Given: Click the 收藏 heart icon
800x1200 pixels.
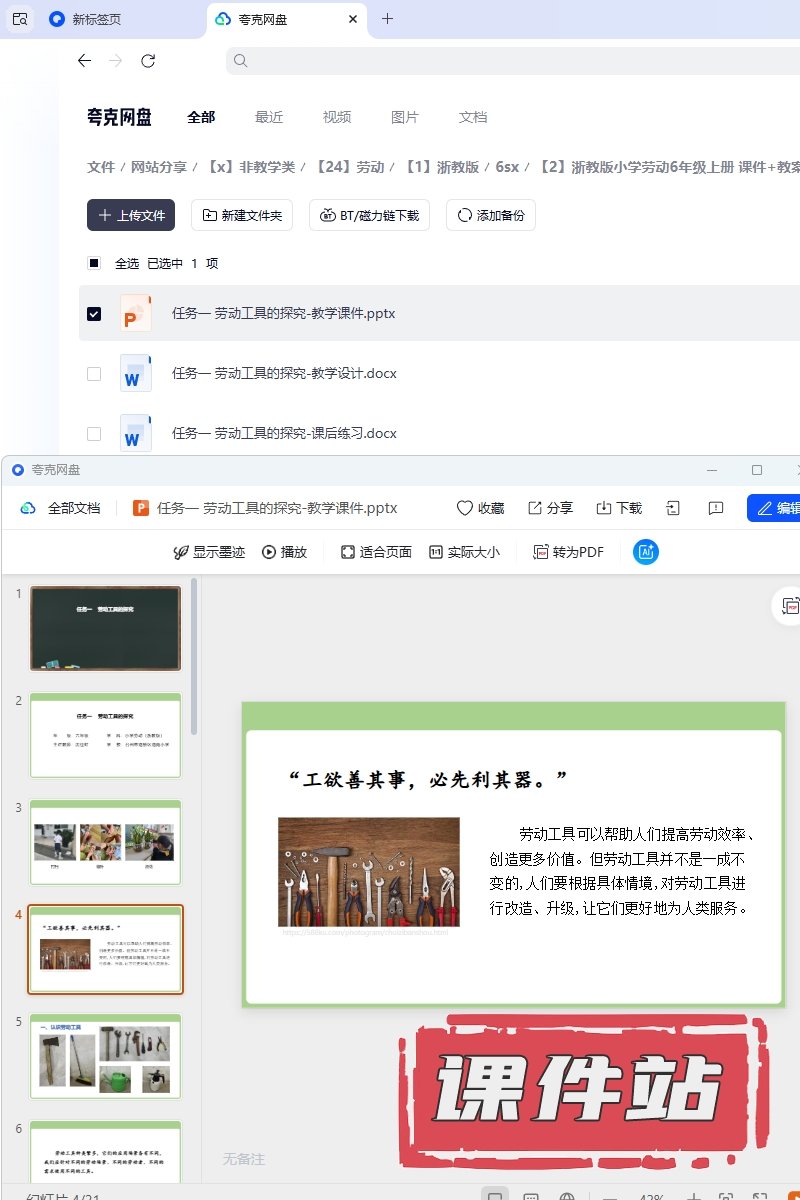Looking at the screenshot, I should pos(465,508).
